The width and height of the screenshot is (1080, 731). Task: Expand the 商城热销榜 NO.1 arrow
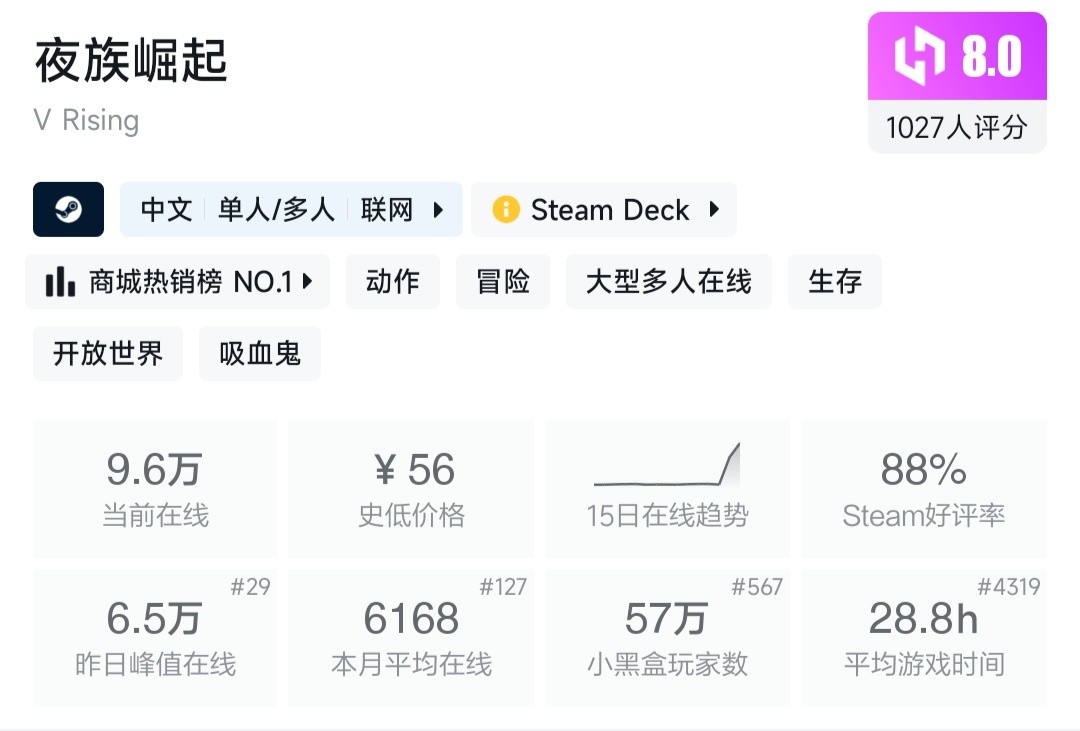(308, 282)
